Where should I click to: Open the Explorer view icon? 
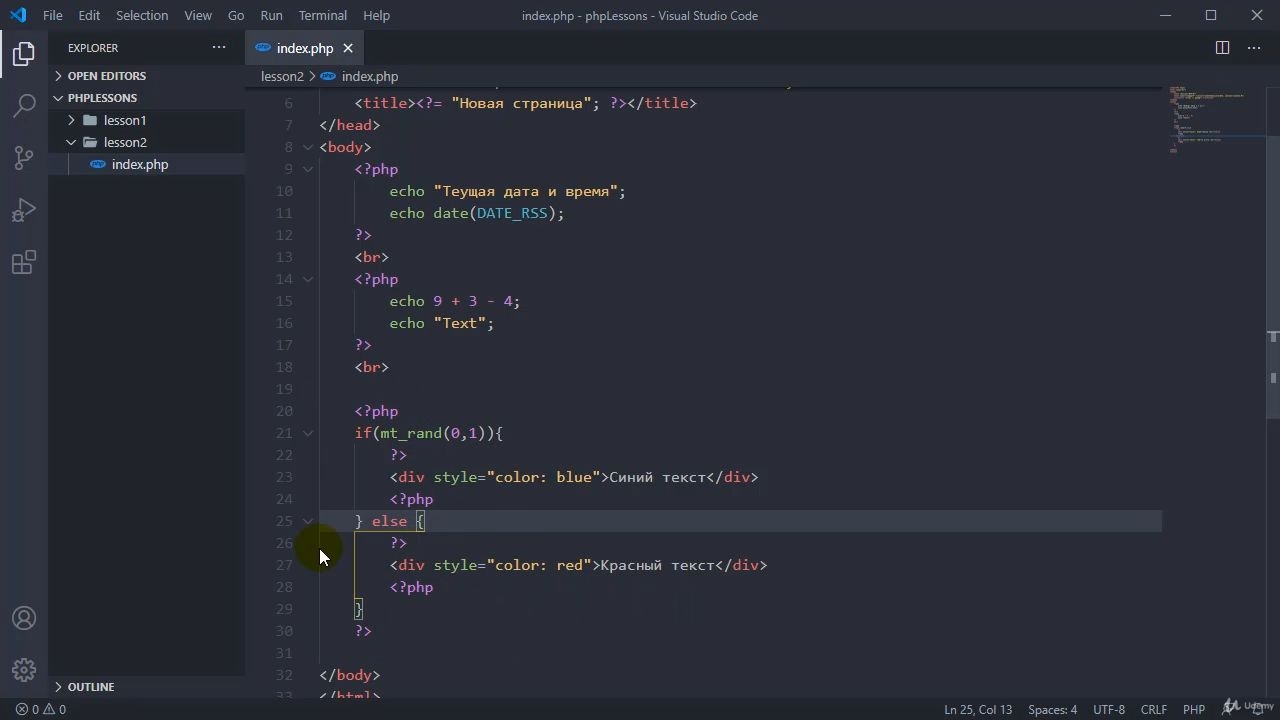click(x=24, y=54)
